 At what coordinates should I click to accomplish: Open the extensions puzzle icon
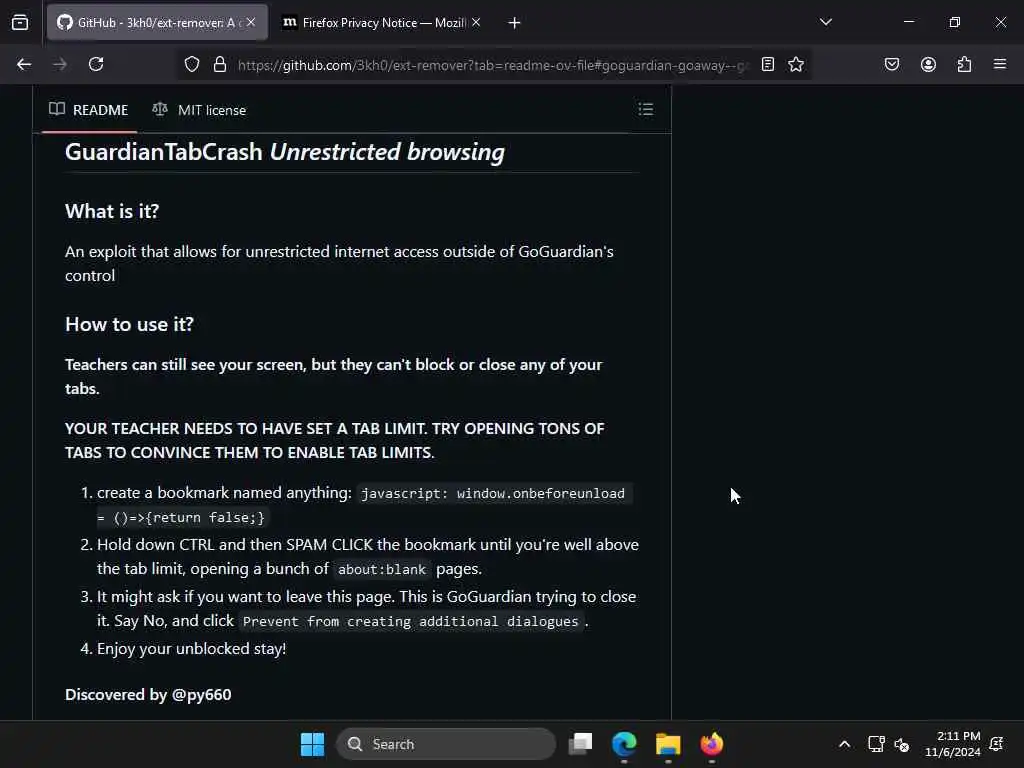click(x=964, y=64)
